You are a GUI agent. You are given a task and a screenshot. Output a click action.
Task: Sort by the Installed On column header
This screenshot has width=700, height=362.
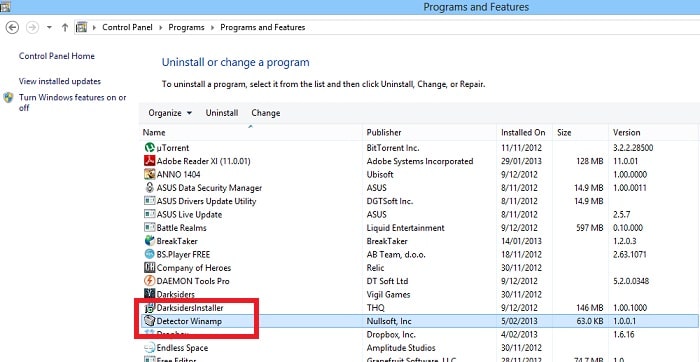[x=525, y=133]
